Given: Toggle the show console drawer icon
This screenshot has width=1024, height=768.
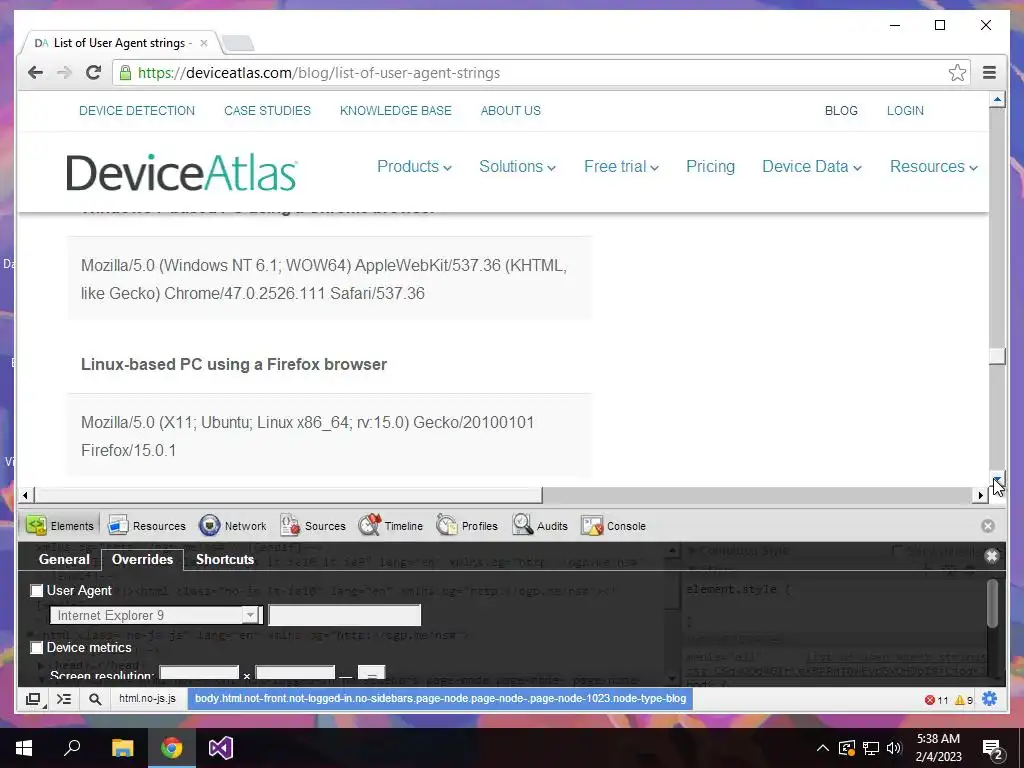Looking at the screenshot, I should pos(63,699).
